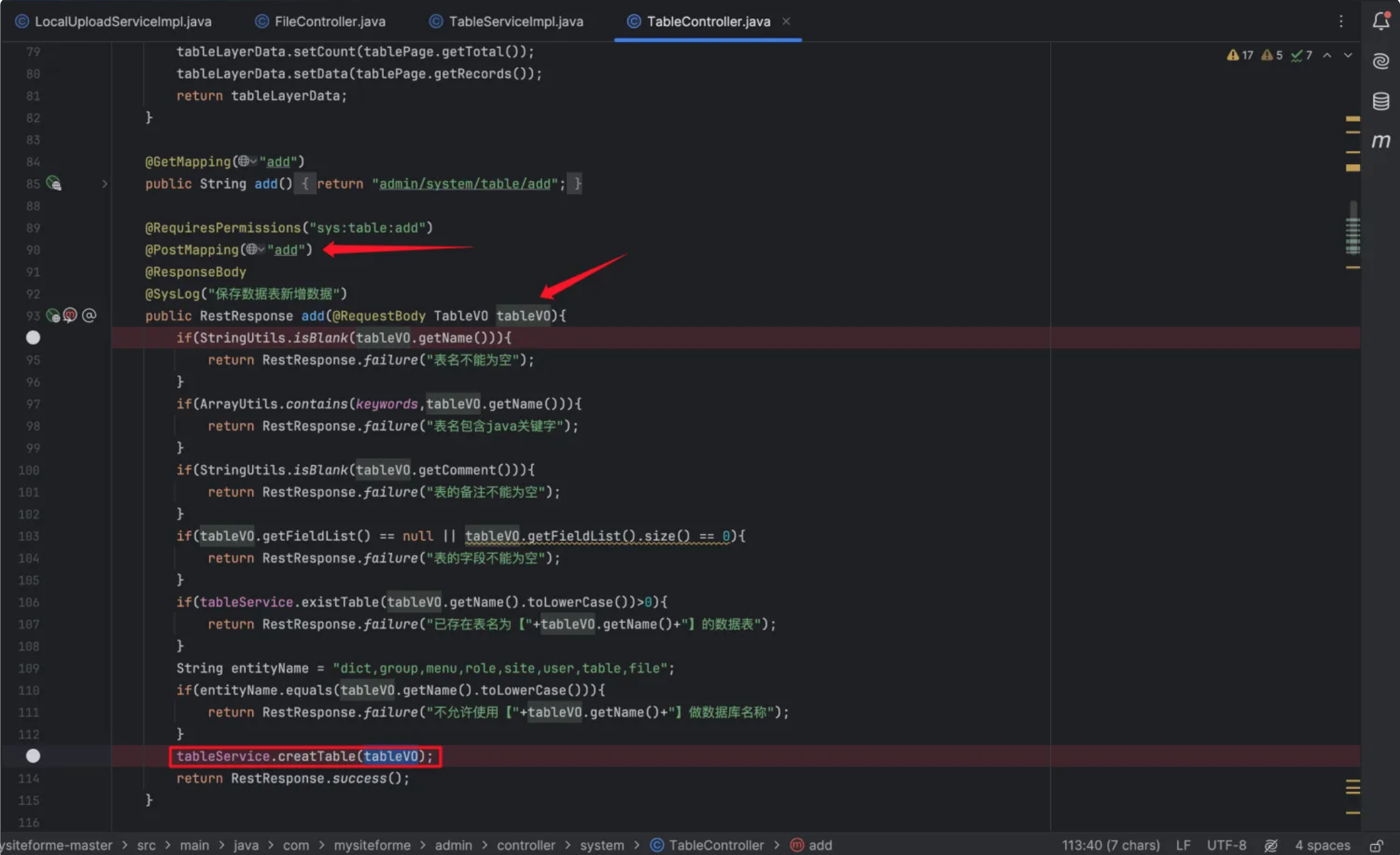Click the main breadcrumb

194,845
